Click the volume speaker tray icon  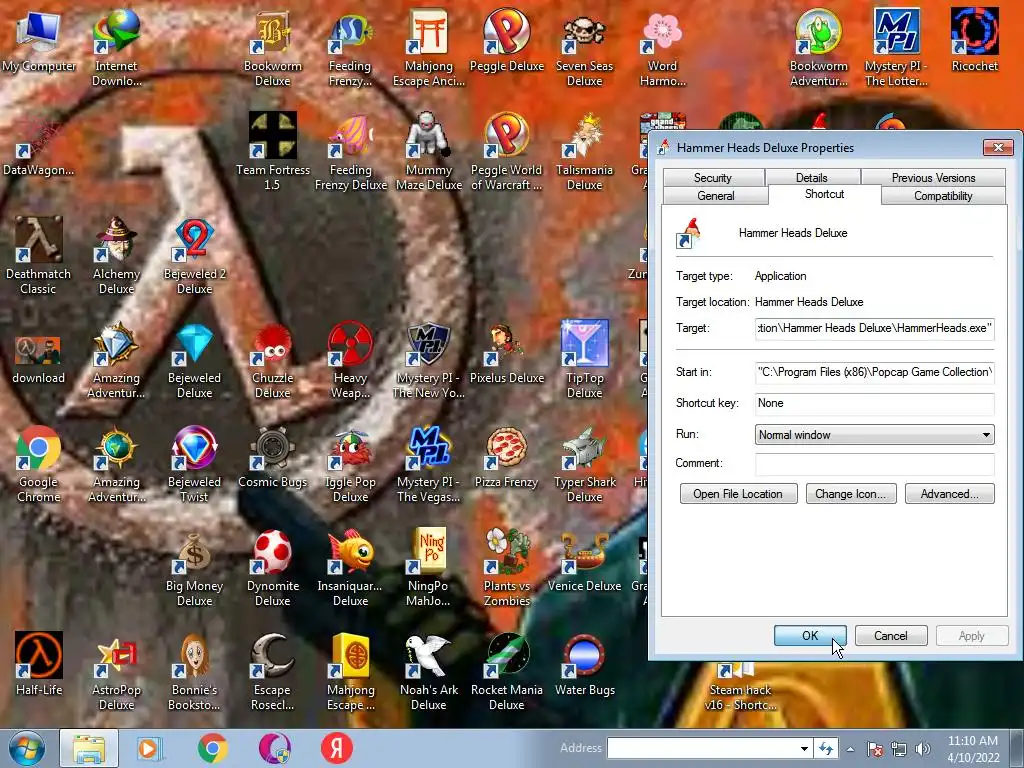coord(923,749)
